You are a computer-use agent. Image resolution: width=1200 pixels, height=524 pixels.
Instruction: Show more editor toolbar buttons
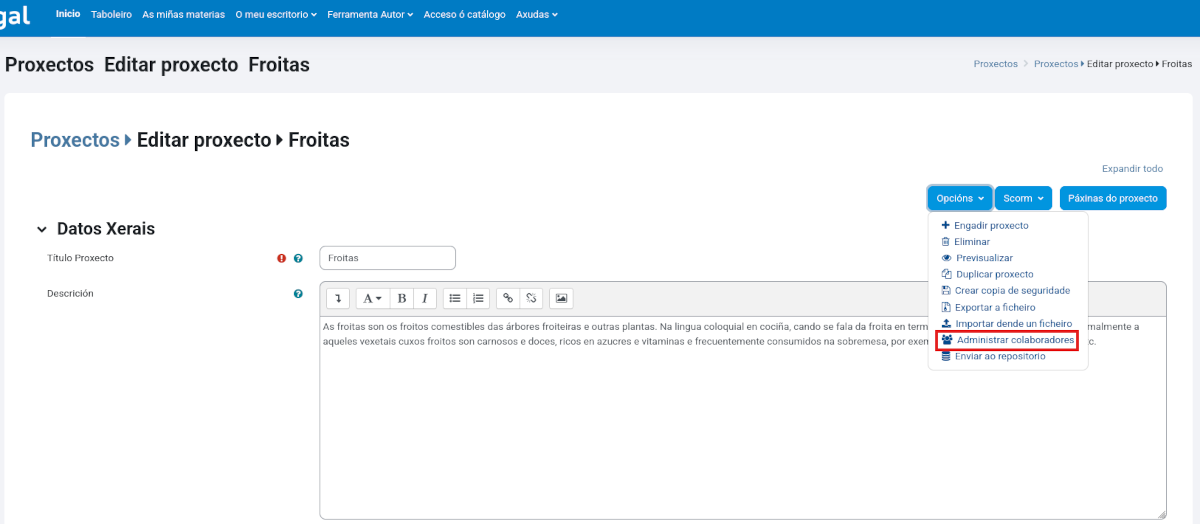tap(338, 298)
